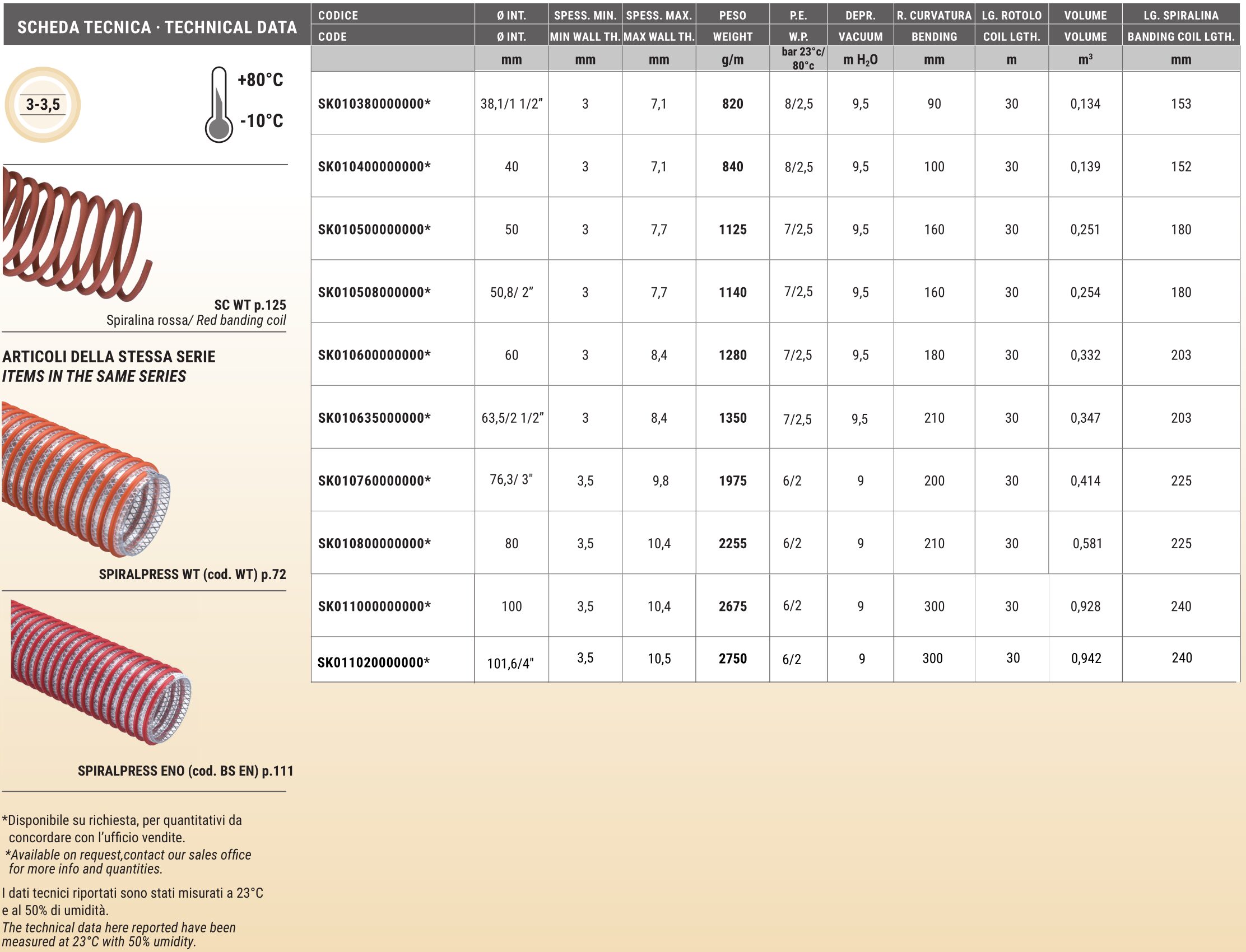Select code SK011020000000* cell
Image resolution: width=1246 pixels, height=952 pixels.
point(374,662)
